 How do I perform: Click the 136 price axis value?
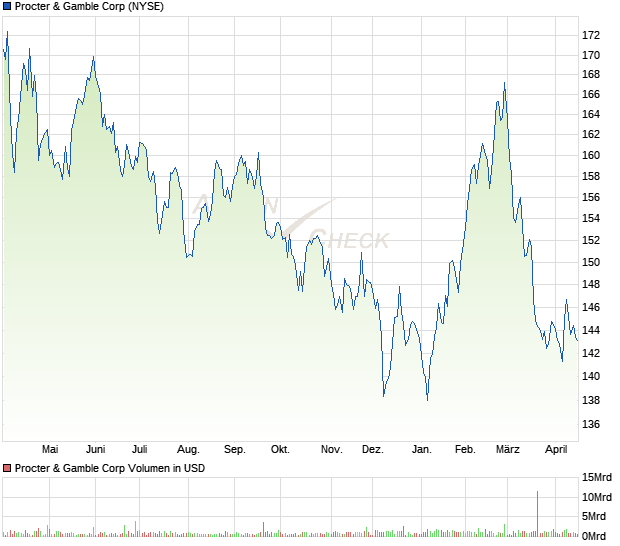click(x=591, y=425)
